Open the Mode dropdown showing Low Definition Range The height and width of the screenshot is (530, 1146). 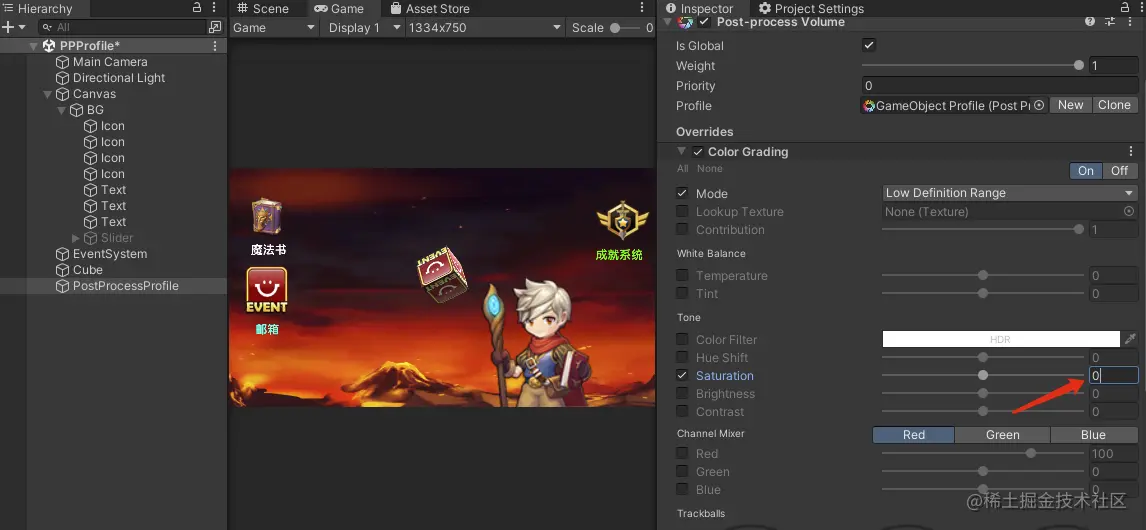pos(1009,193)
